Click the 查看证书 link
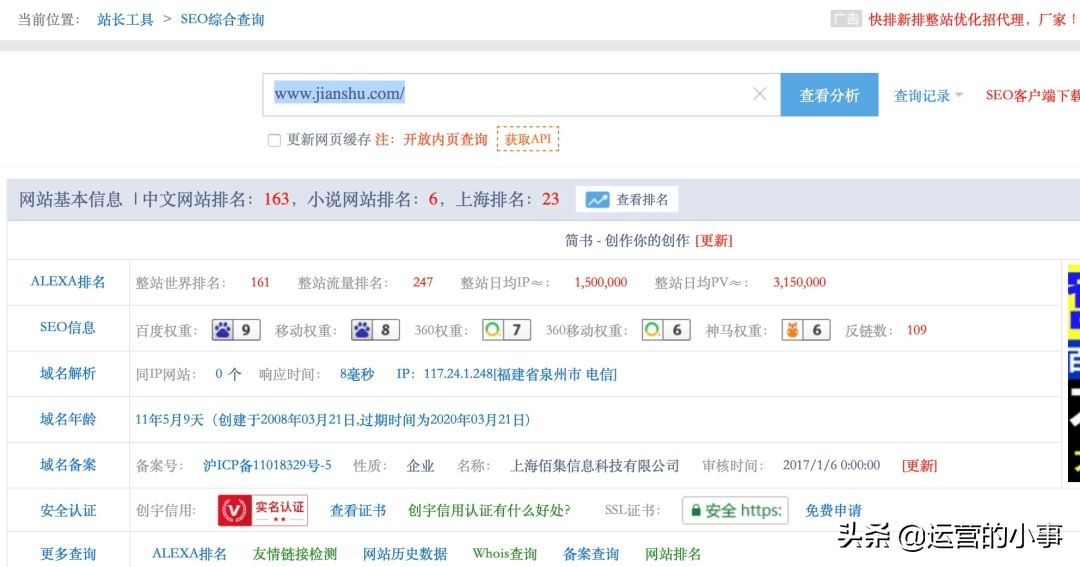The height and width of the screenshot is (567, 1080). pos(357,511)
